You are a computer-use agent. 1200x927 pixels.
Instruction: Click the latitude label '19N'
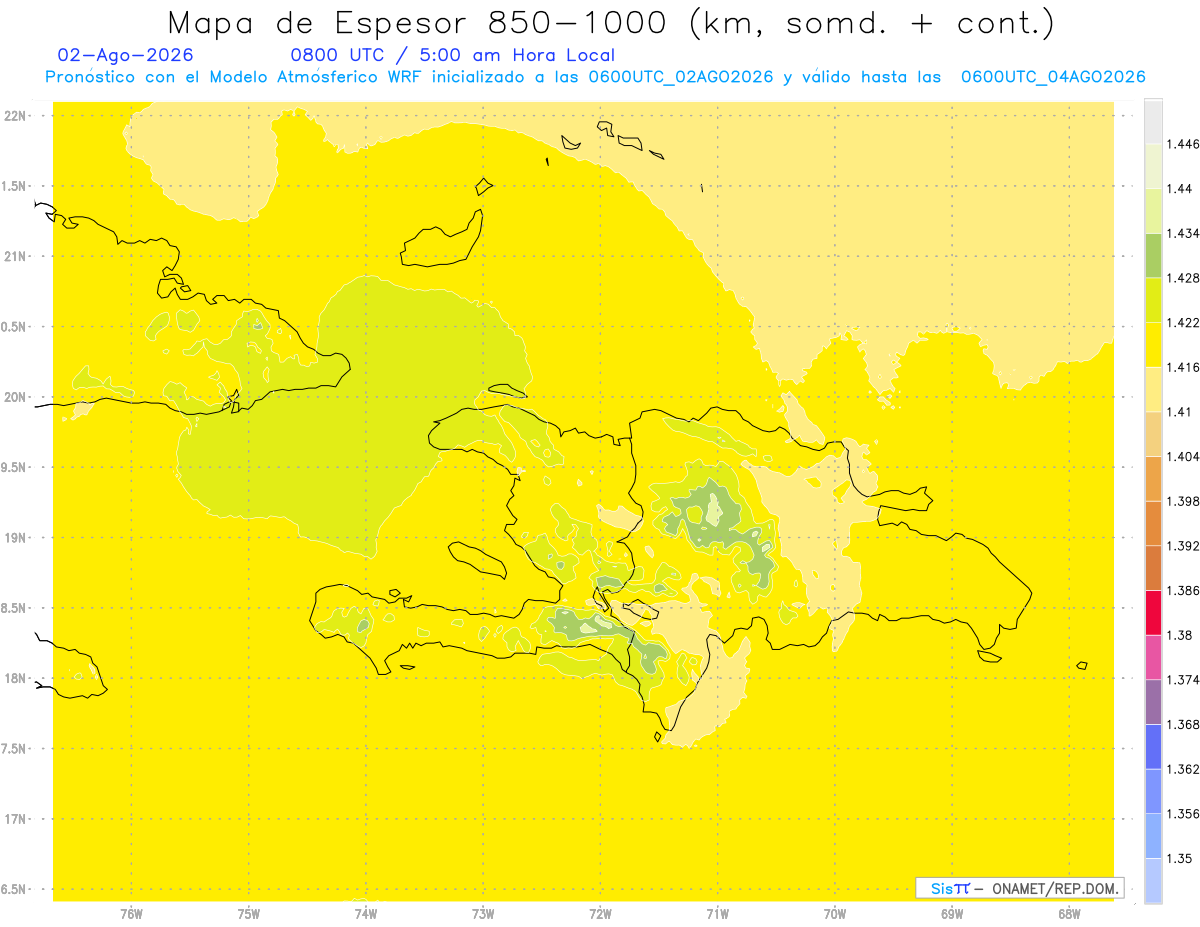tap(17, 537)
